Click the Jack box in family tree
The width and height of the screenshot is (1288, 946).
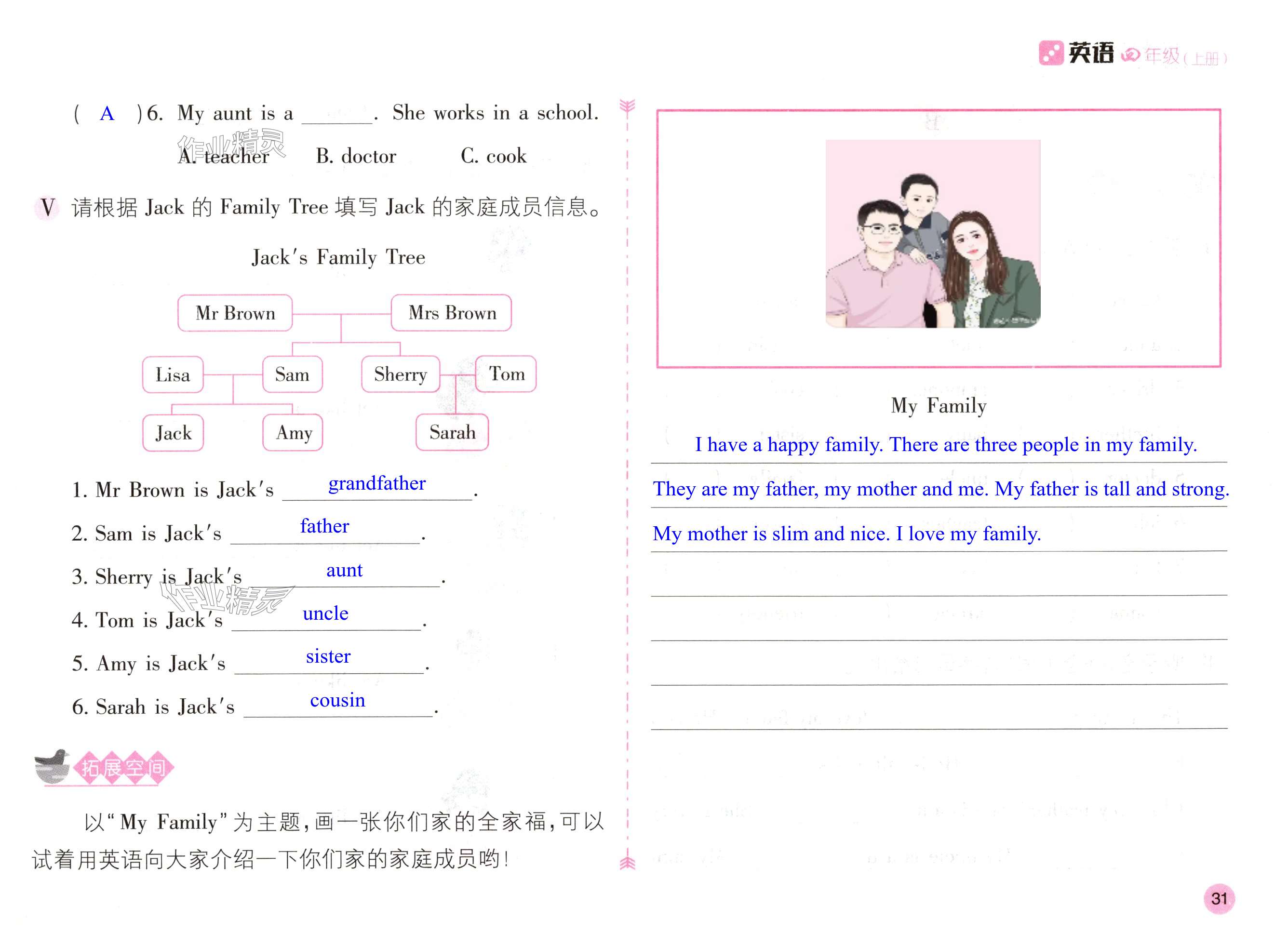click(173, 433)
